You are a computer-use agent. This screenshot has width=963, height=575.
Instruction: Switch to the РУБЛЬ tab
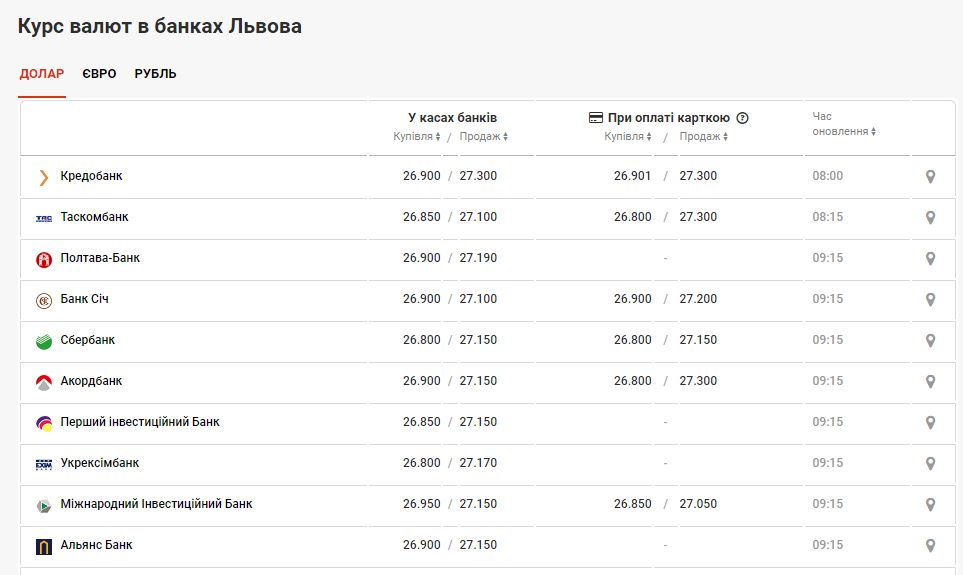coord(155,74)
